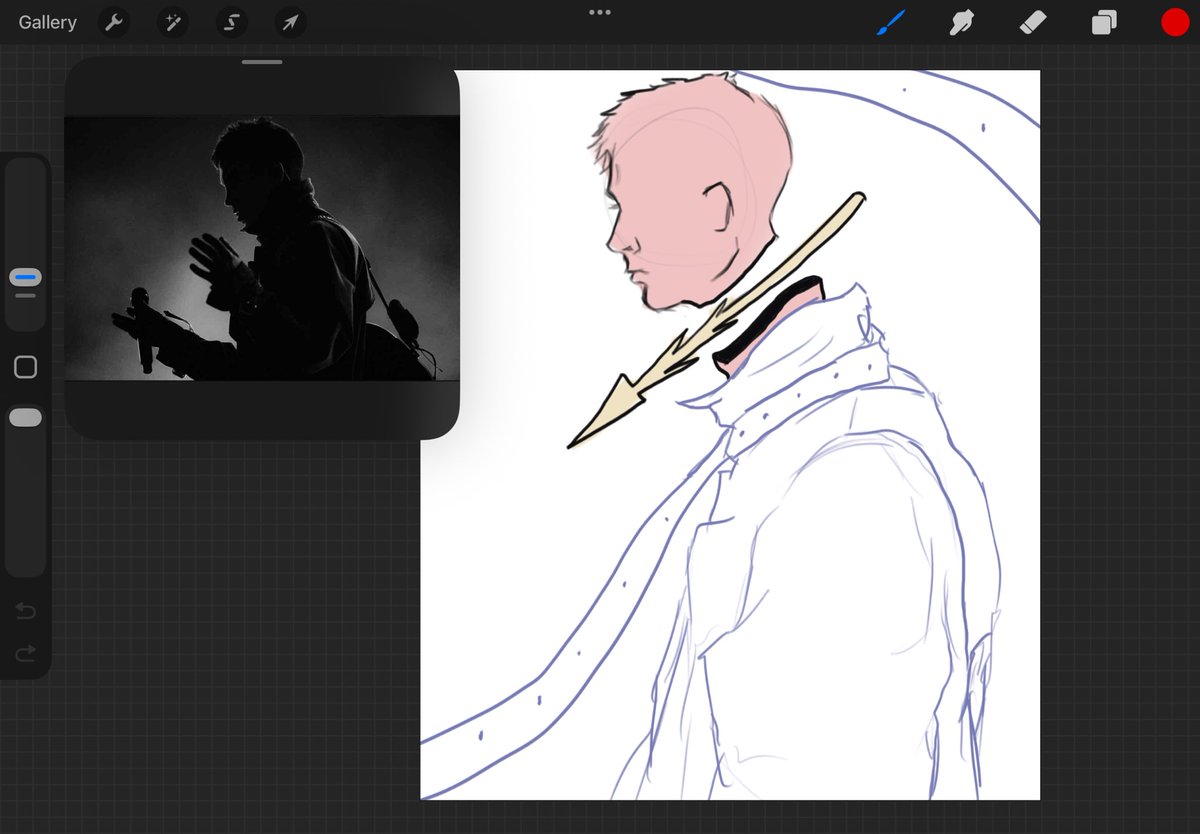Select the Adjustments magic wand
This screenshot has width=1200, height=834.
(172, 22)
